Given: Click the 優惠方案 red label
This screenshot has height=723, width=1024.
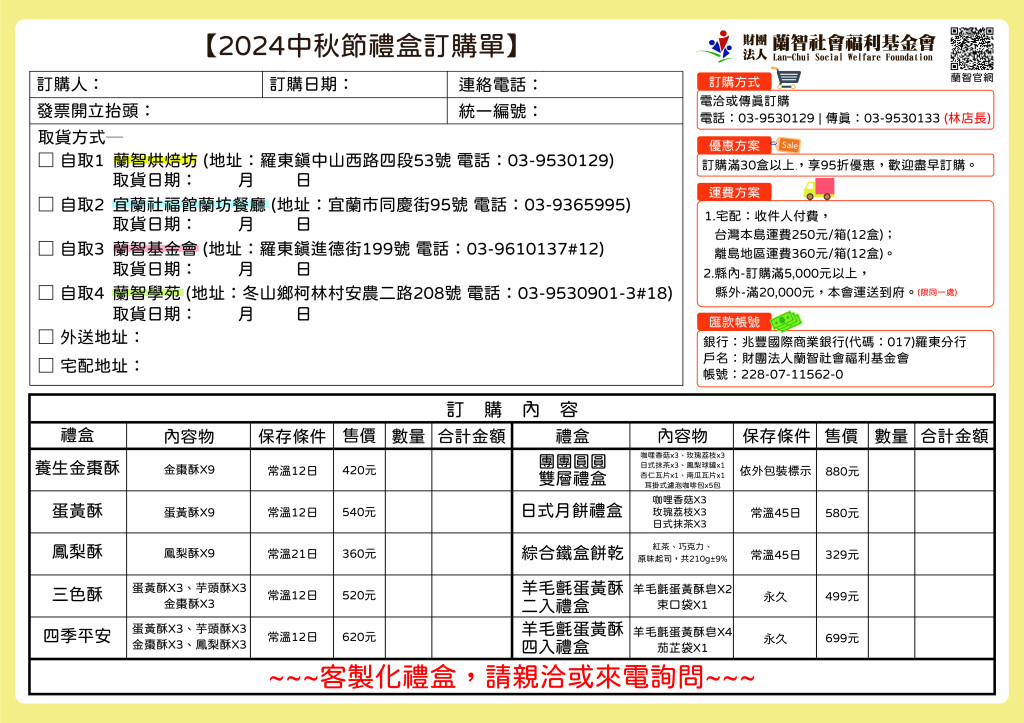Looking at the screenshot, I should [x=734, y=146].
